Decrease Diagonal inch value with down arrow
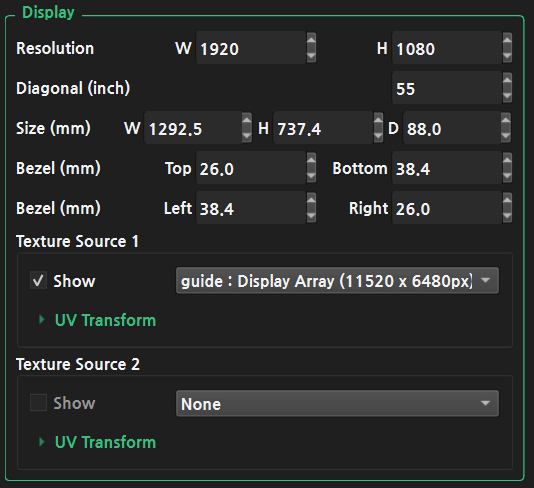Viewport: 534px width, 488px height. [507, 95]
